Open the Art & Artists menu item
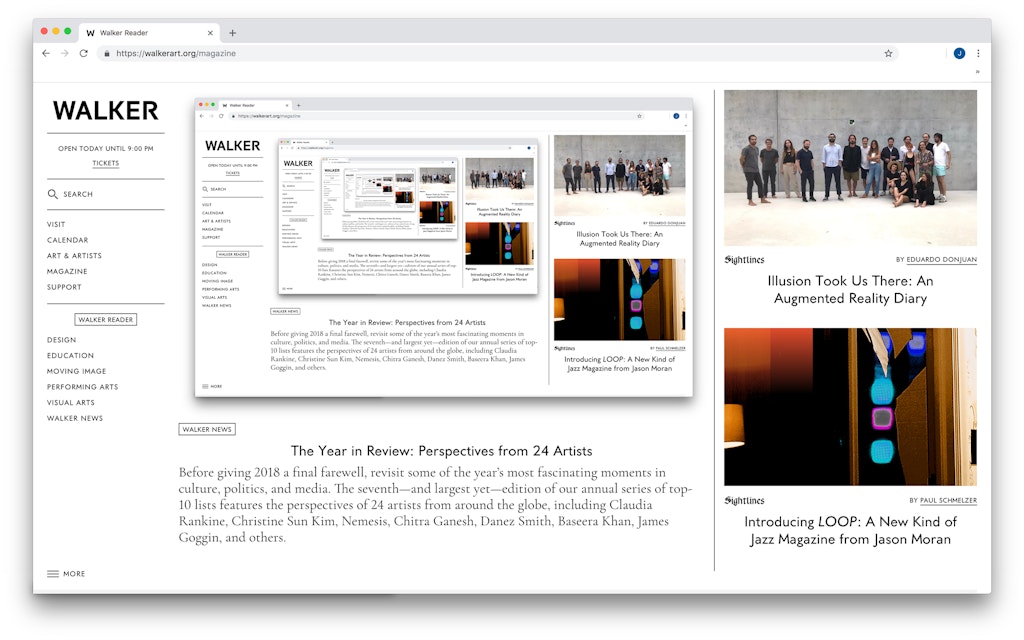 [x=74, y=256]
